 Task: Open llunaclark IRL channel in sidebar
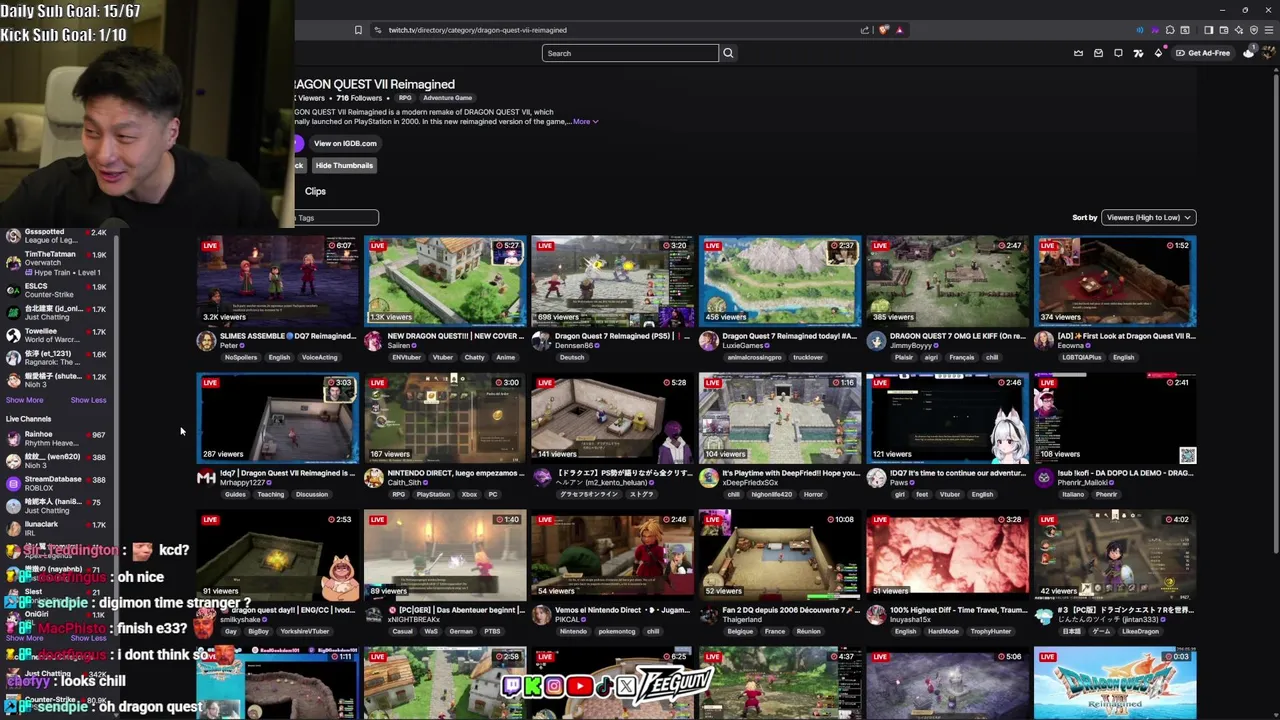pyautogui.click(x=56, y=528)
